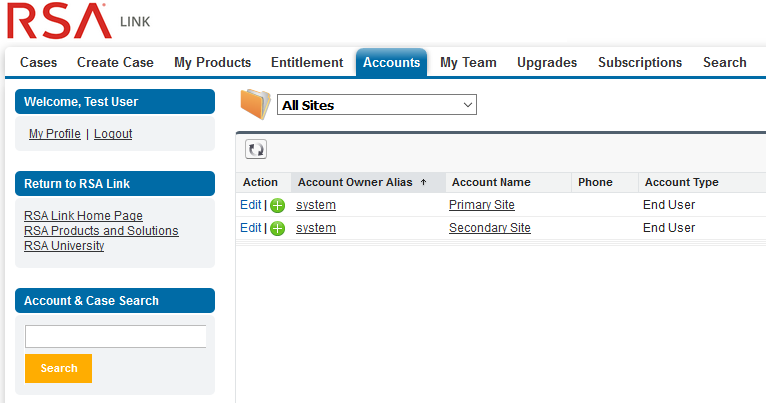The height and width of the screenshot is (403, 766).
Task: Click the green plus icon in Primary Site row
Action: (277, 206)
